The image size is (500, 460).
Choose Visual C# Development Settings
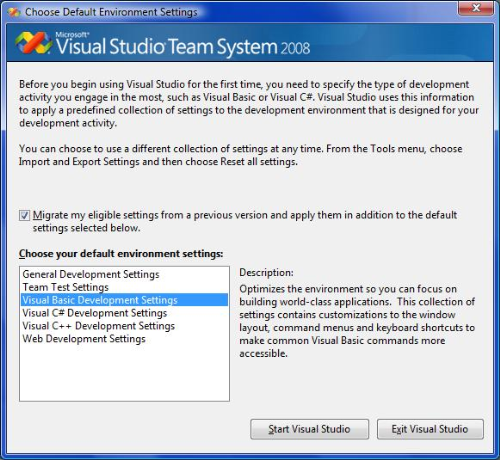[124, 313]
